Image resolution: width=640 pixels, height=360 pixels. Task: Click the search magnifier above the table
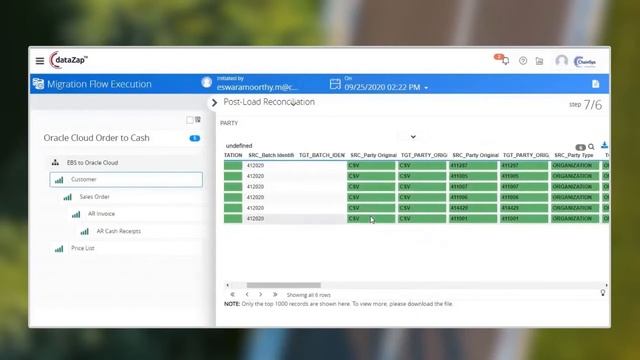pos(591,147)
